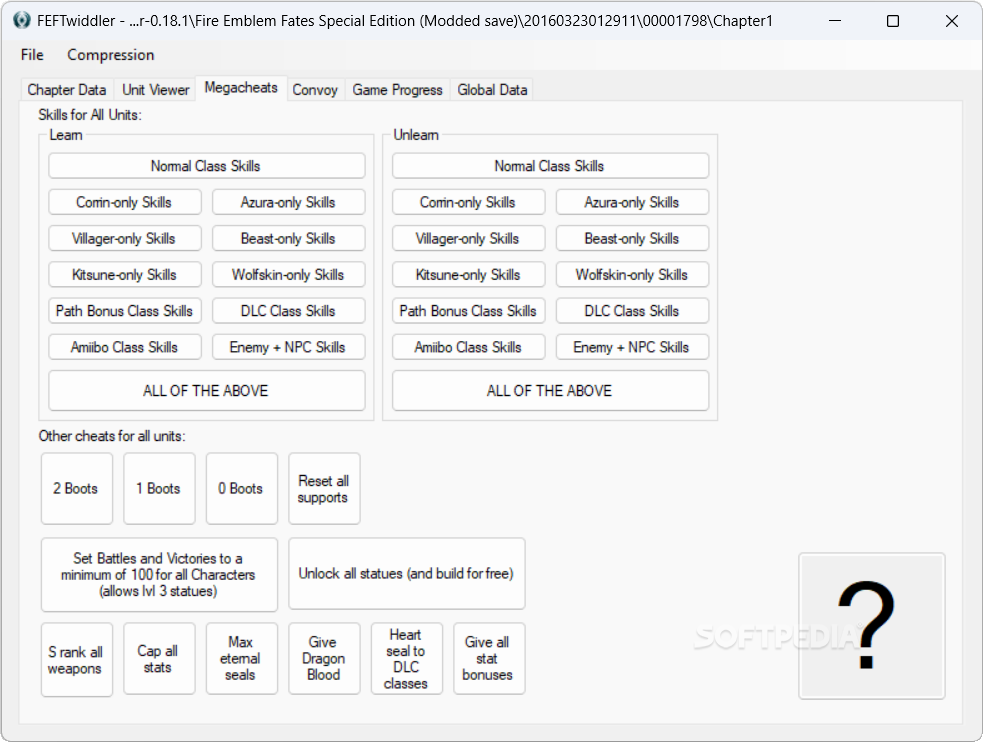Unlearn Beast-only Skills

coord(632,239)
